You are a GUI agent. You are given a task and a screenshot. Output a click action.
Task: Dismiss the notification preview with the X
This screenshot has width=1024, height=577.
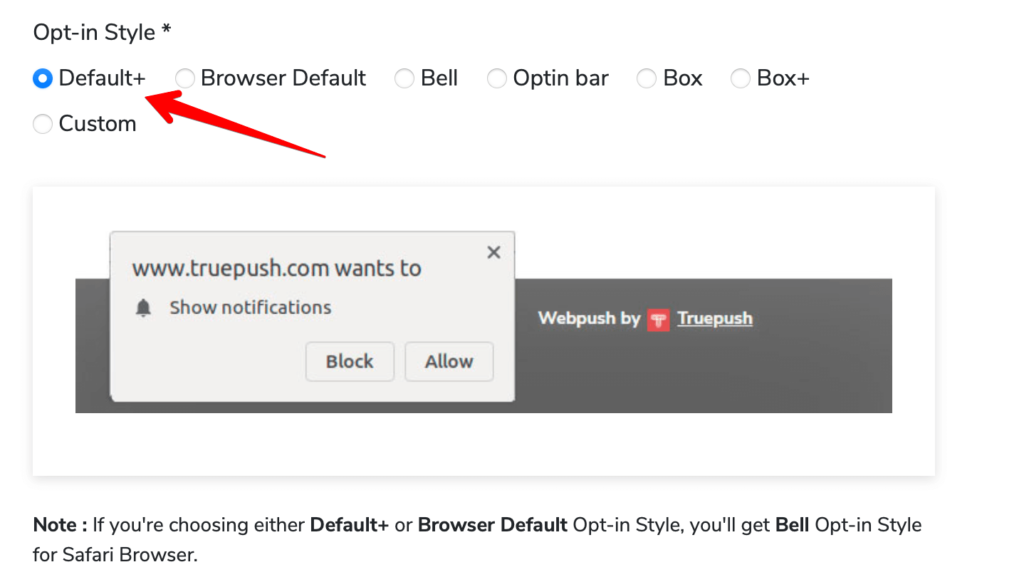[493, 252]
